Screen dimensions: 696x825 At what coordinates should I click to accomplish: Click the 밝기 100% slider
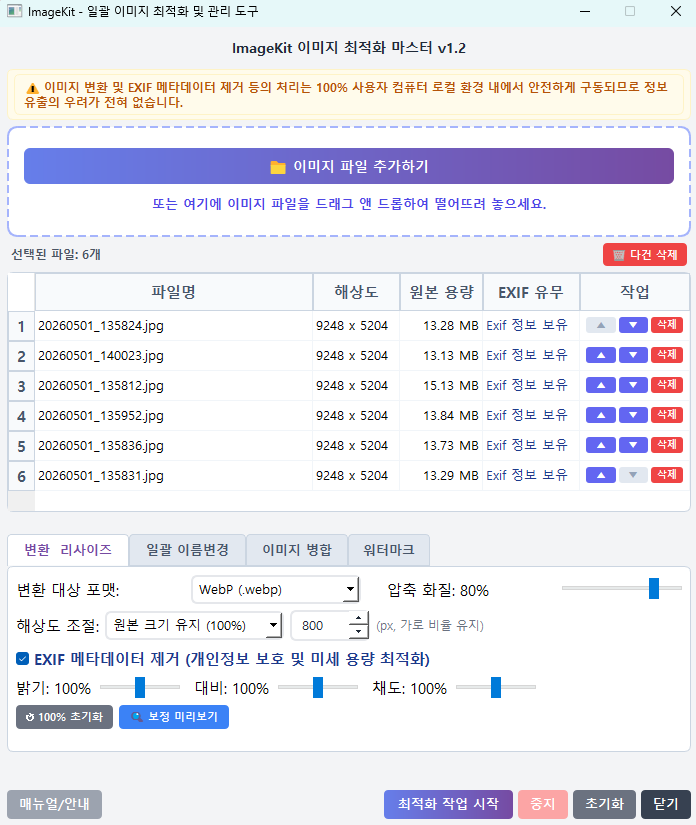point(140,687)
